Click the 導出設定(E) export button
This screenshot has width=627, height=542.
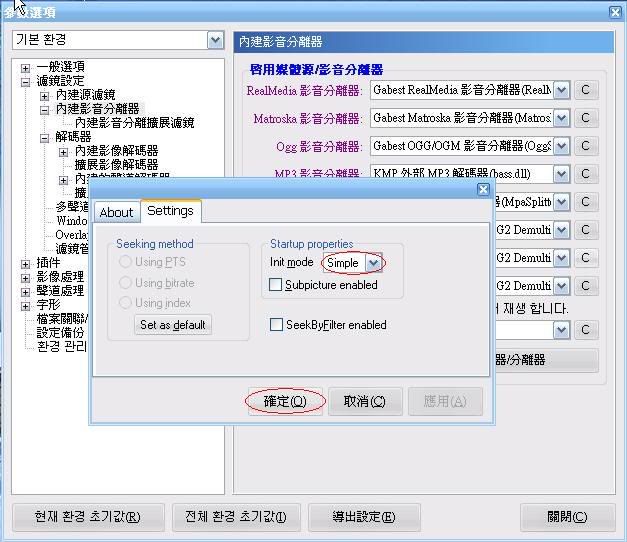pyautogui.click(x=363, y=517)
